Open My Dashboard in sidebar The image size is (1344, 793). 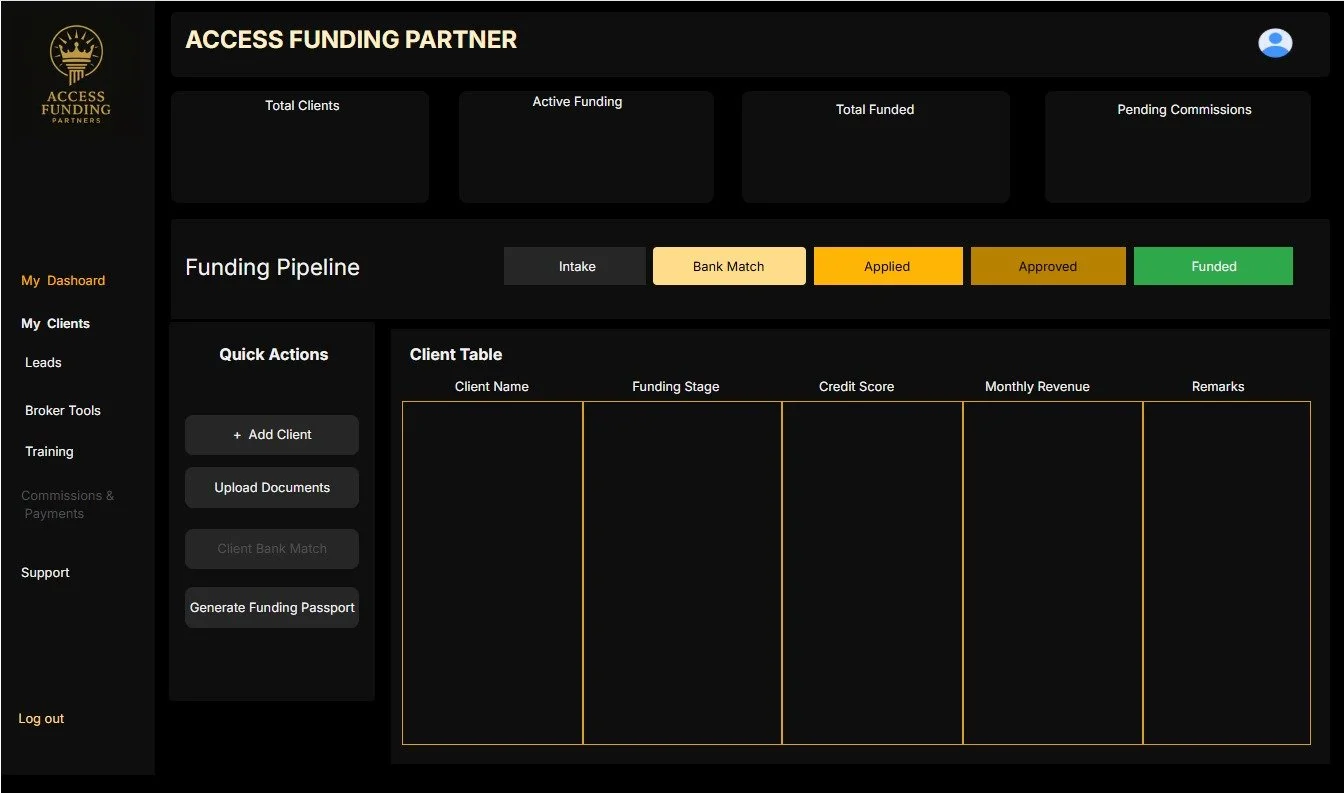click(63, 281)
